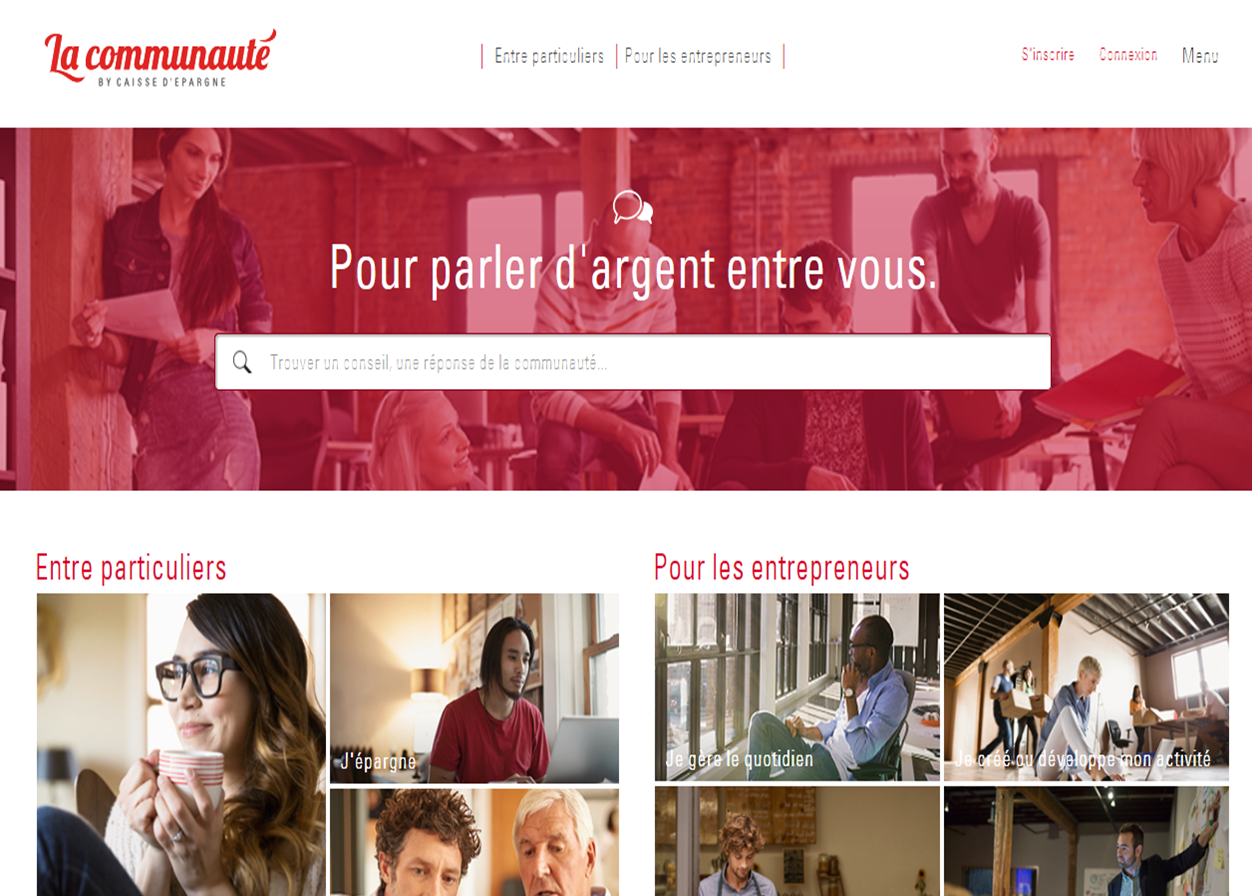Click the Connexion link
Screen dimensions: 1252x896
(x=1128, y=55)
